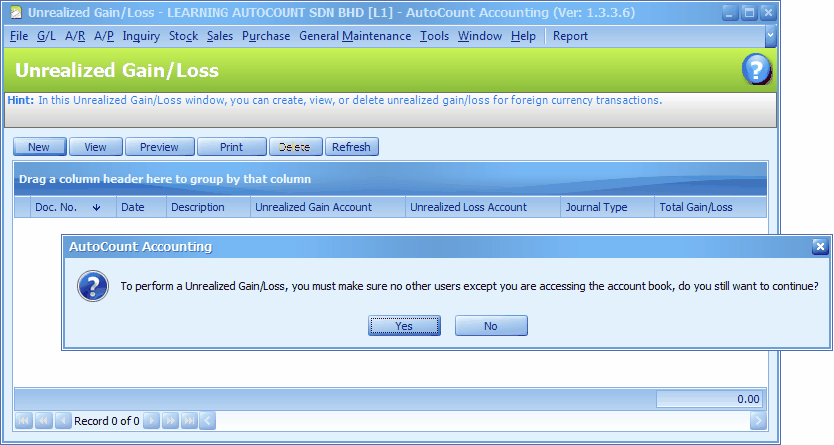Sort by Unrealized Loss Account column
Image resolution: width=834 pixels, height=445 pixels.
point(483,207)
